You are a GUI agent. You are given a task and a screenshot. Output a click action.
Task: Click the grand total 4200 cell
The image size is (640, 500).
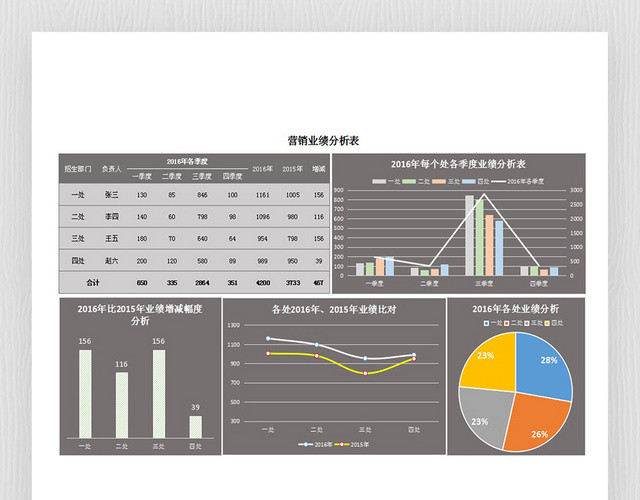coord(262,283)
